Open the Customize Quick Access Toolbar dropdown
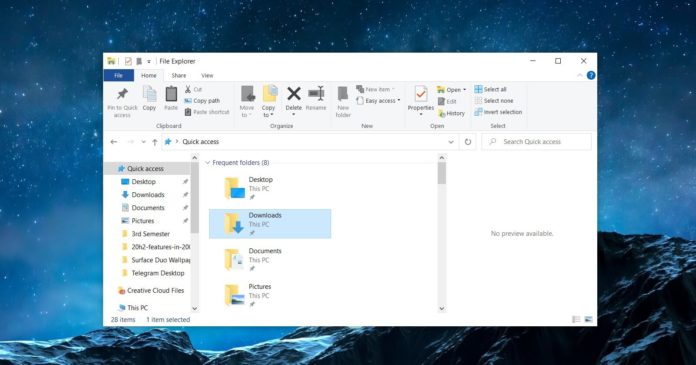696x365 pixels. click(149, 61)
